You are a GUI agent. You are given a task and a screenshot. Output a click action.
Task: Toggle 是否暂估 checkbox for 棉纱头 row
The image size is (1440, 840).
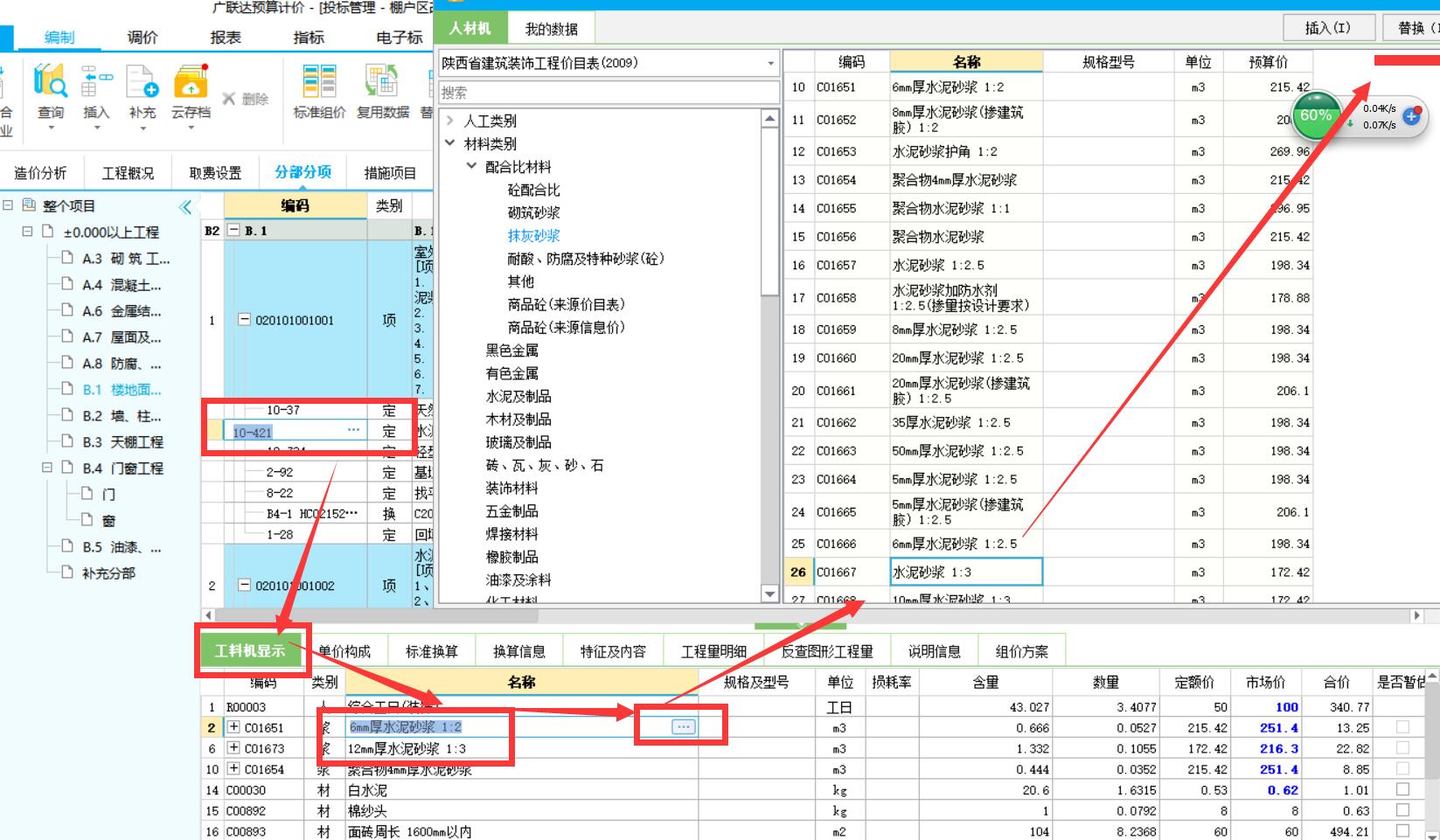tap(1402, 810)
